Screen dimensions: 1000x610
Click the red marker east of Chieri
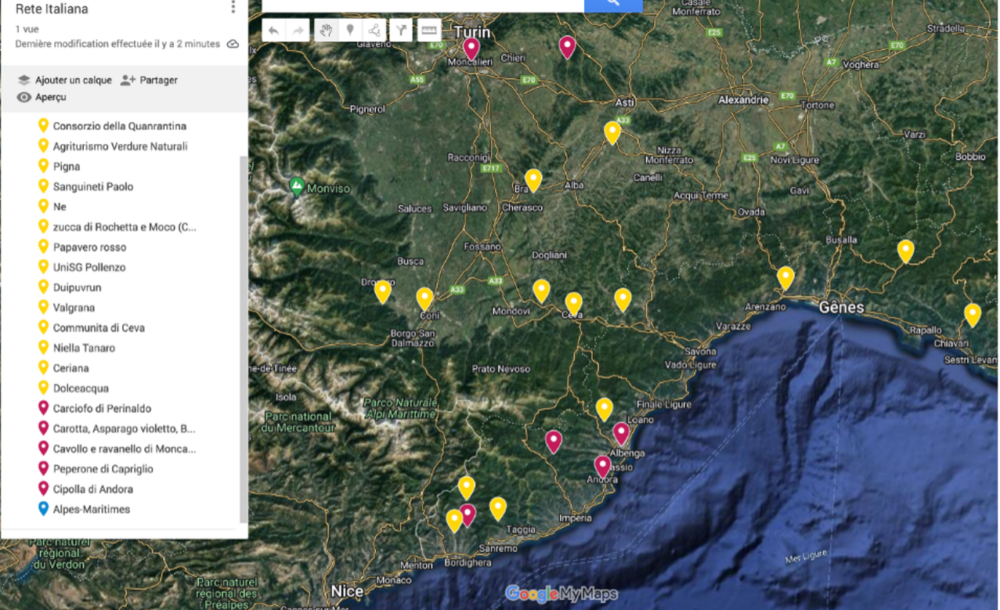click(567, 47)
